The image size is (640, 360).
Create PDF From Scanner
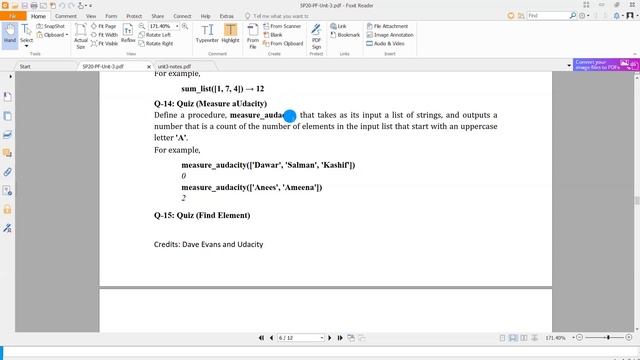coord(282,26)
